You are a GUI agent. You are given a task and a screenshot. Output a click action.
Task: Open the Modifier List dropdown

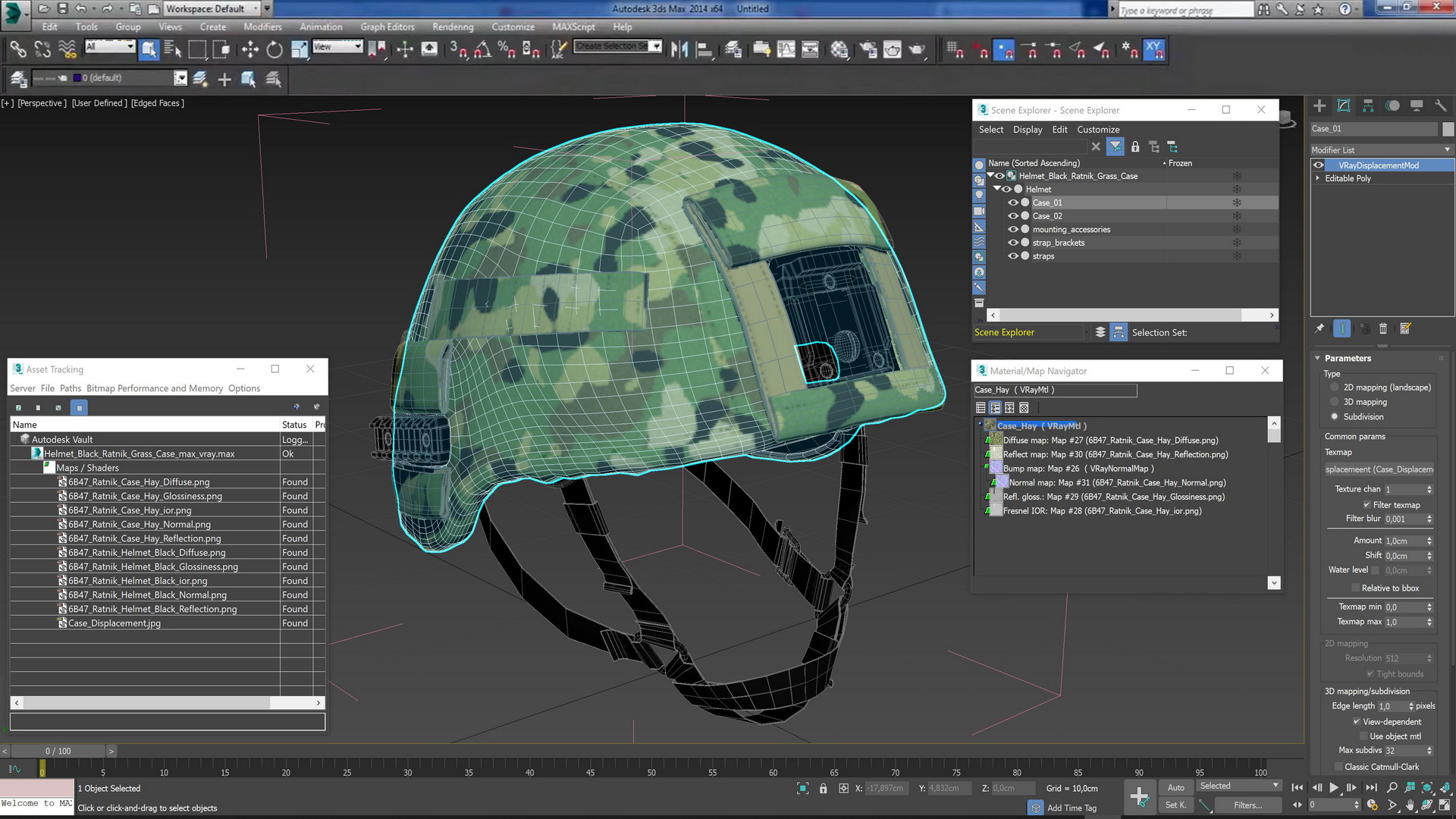1382,150
